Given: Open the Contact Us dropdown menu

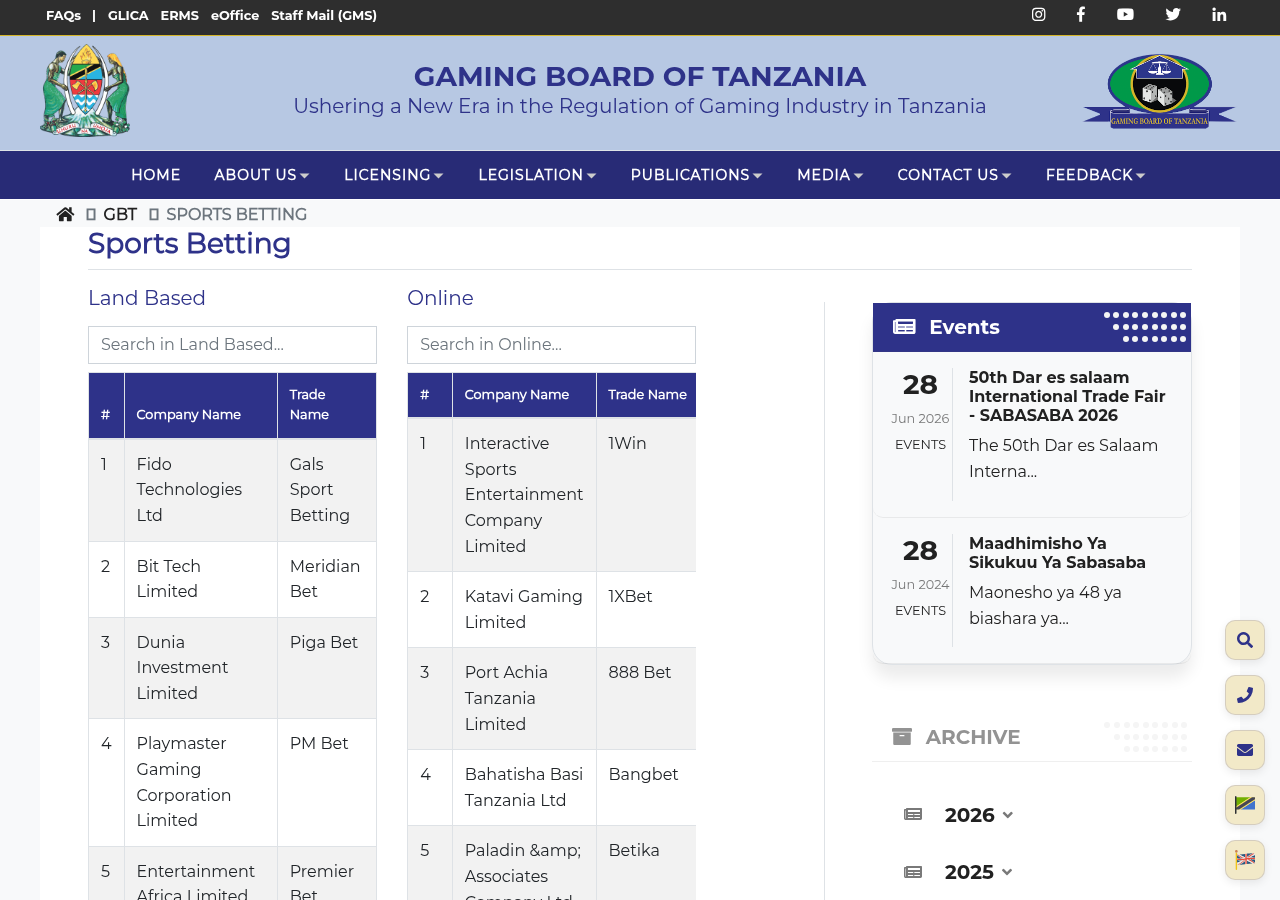Looking at the screenshot, I should pyautogui.click(x=954, y=175).
